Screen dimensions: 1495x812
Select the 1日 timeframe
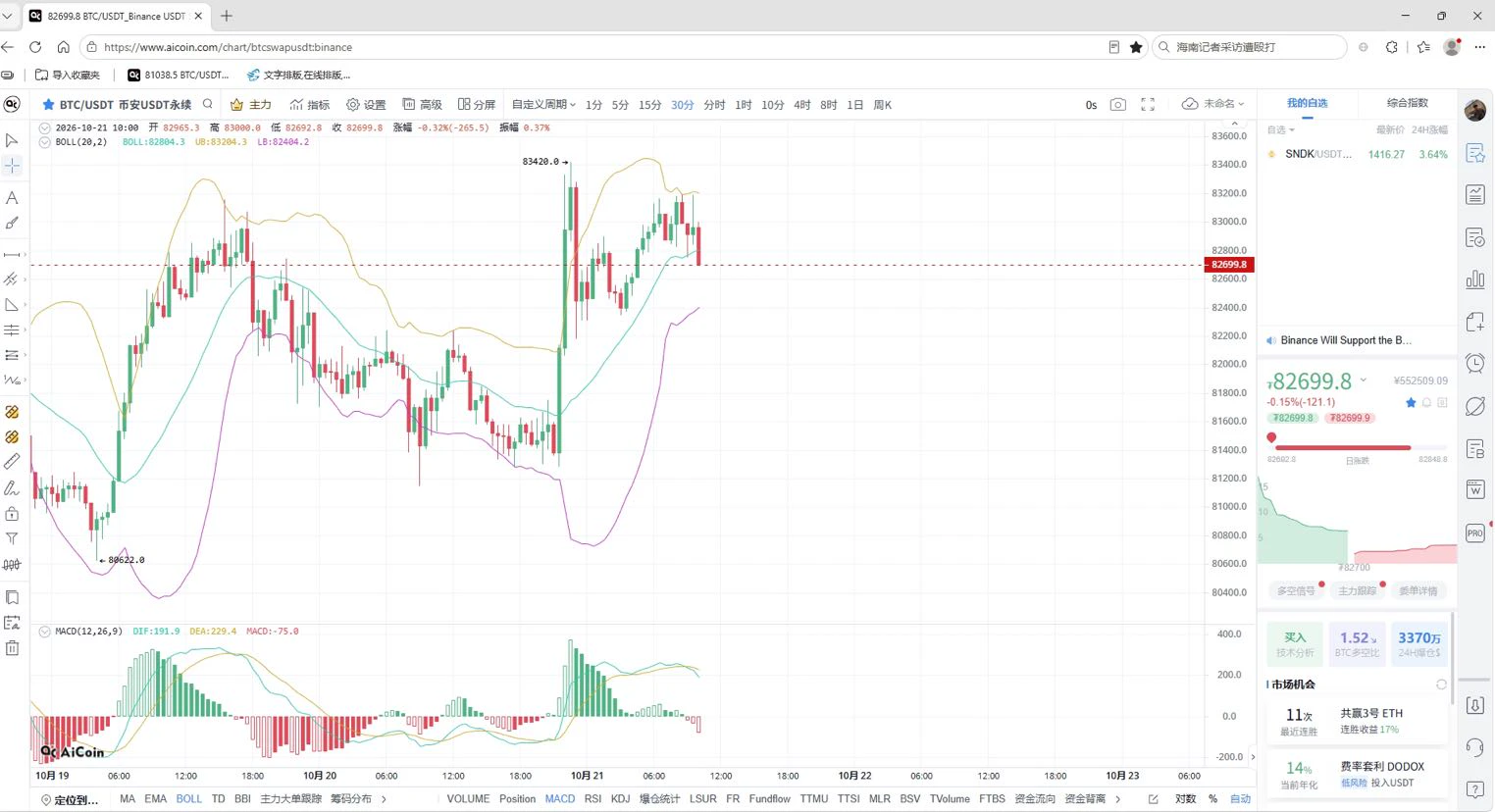(855, 104)
